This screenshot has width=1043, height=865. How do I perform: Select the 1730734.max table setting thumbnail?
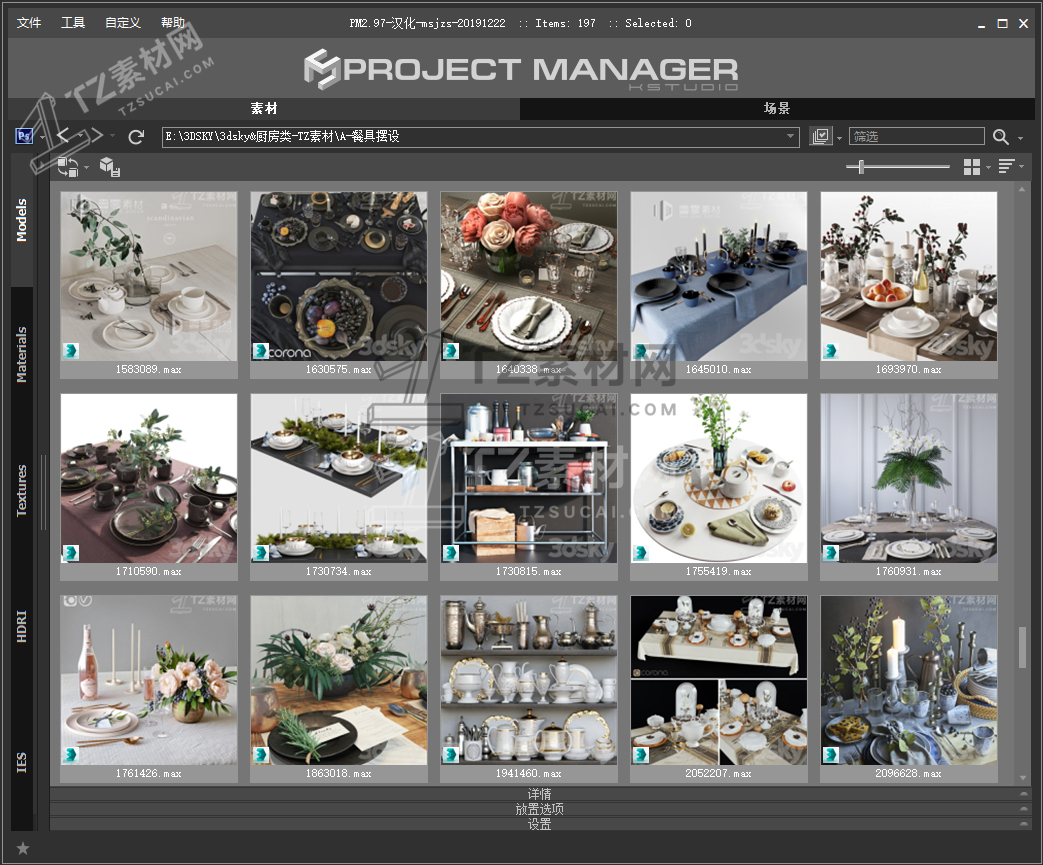click(339, 478)
